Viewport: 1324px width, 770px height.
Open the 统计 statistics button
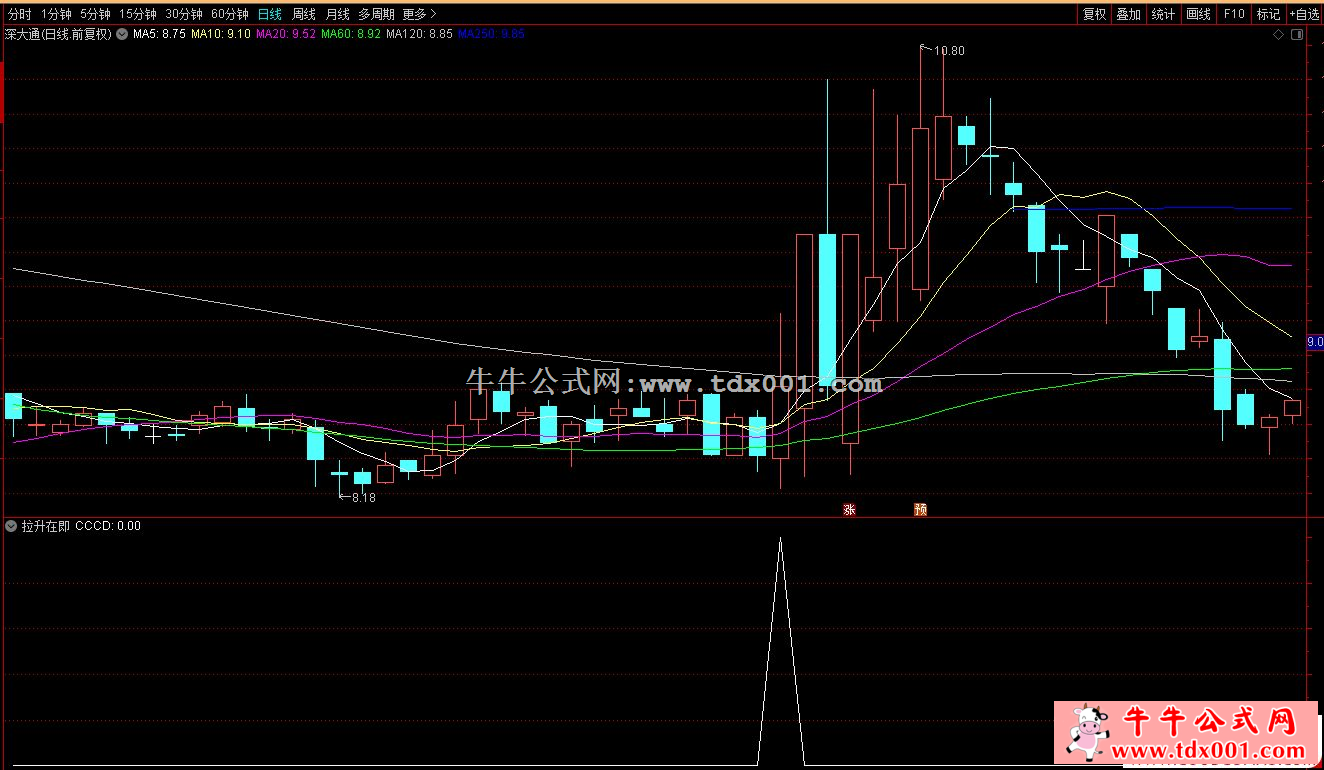[x=1163, y=14]
